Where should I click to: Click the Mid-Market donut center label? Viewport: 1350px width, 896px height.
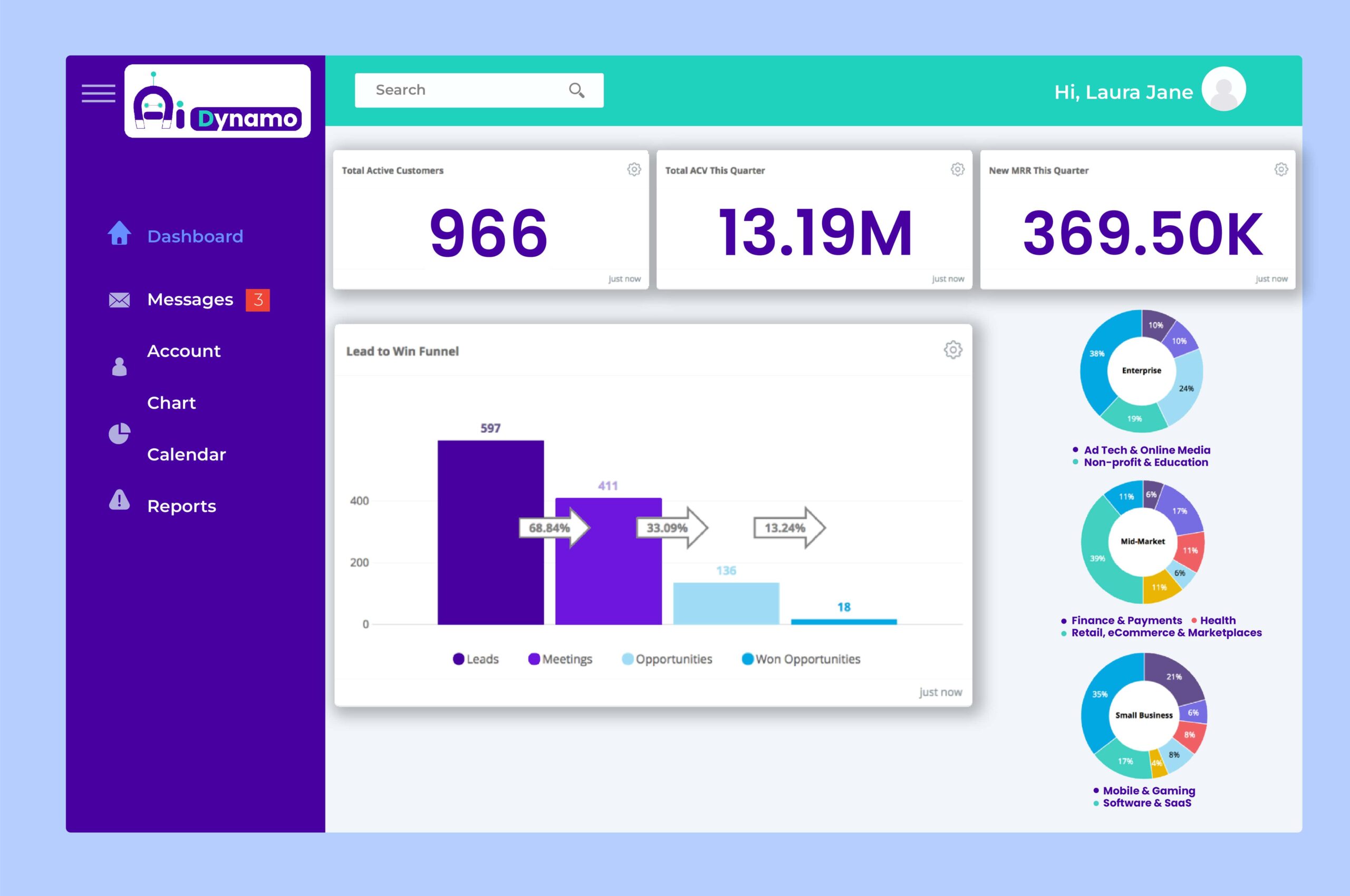(1143, 541)
